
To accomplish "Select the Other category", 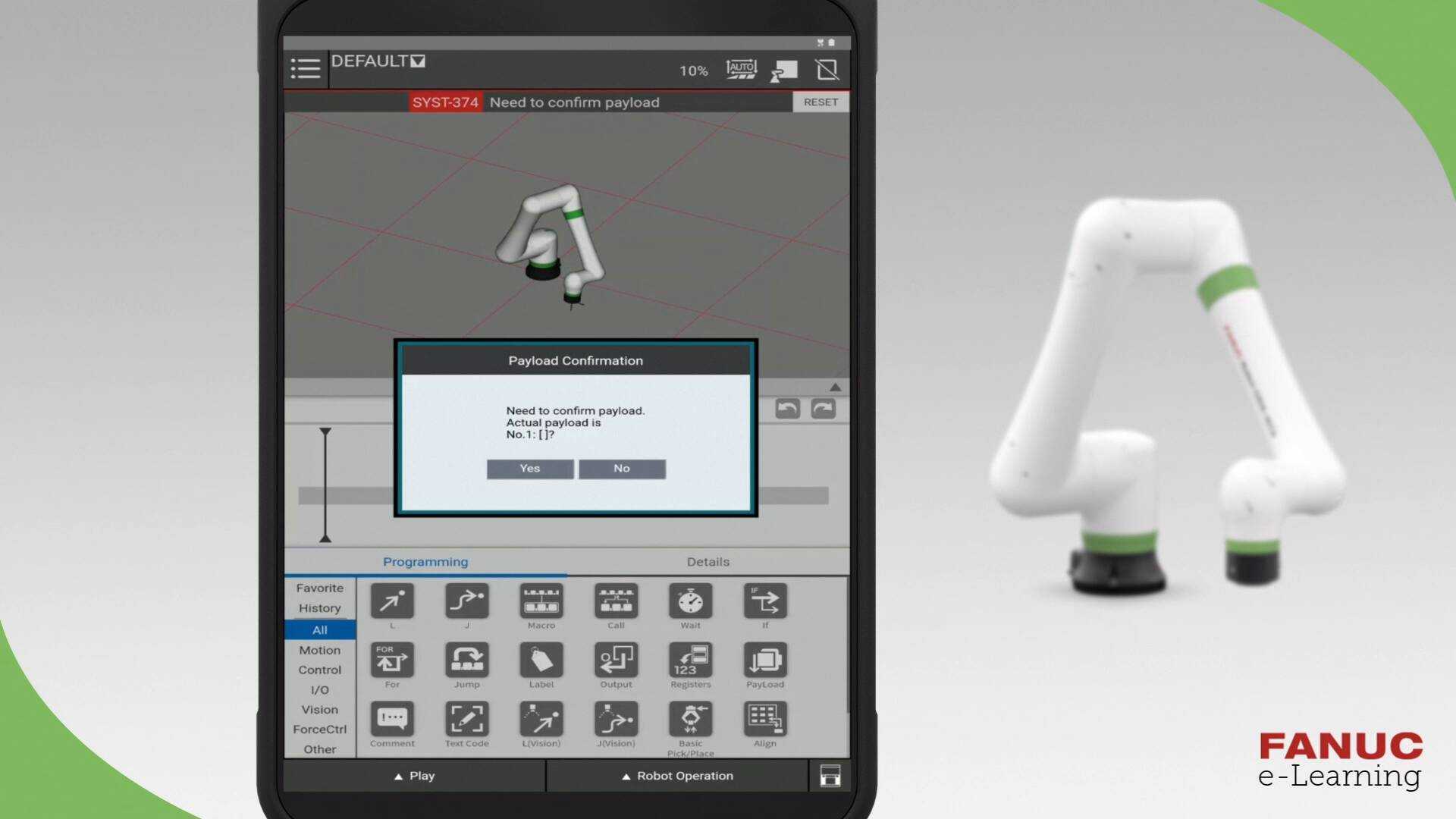I will [x=320, y=749].
